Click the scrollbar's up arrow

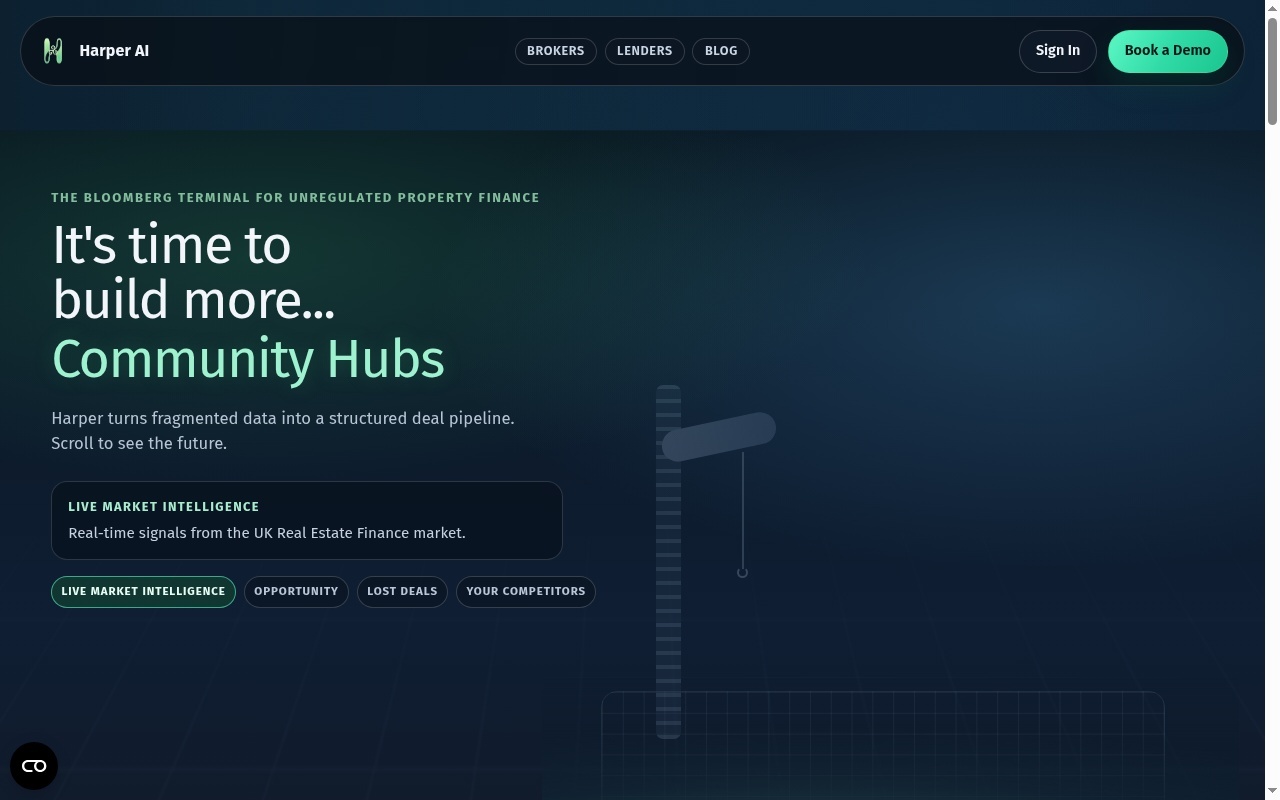click(1272, 7)
